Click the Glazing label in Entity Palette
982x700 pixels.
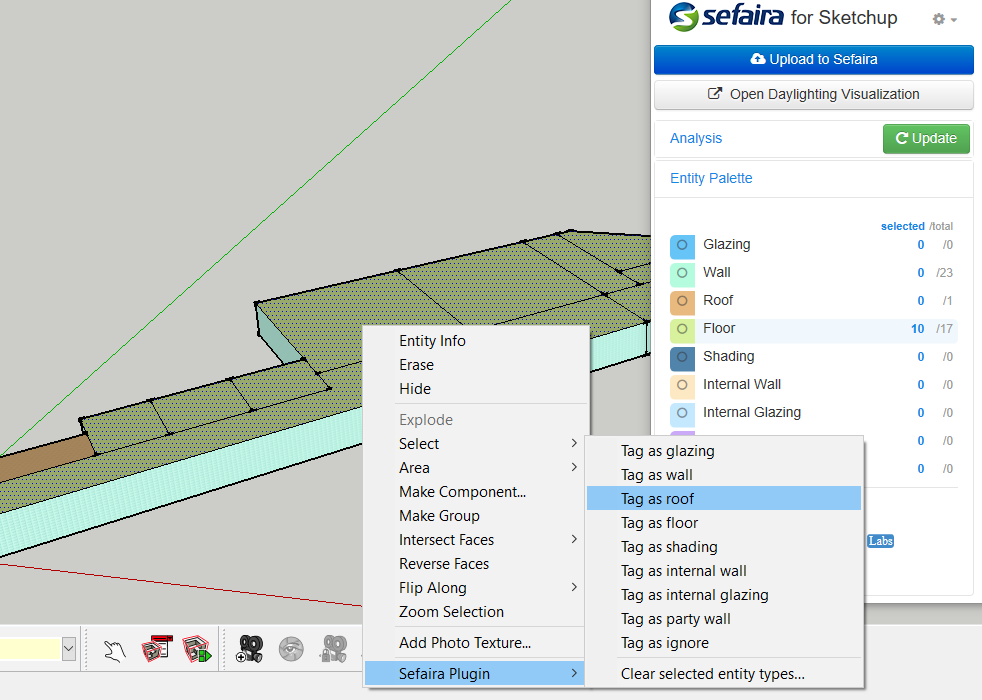tap(726, 244)
